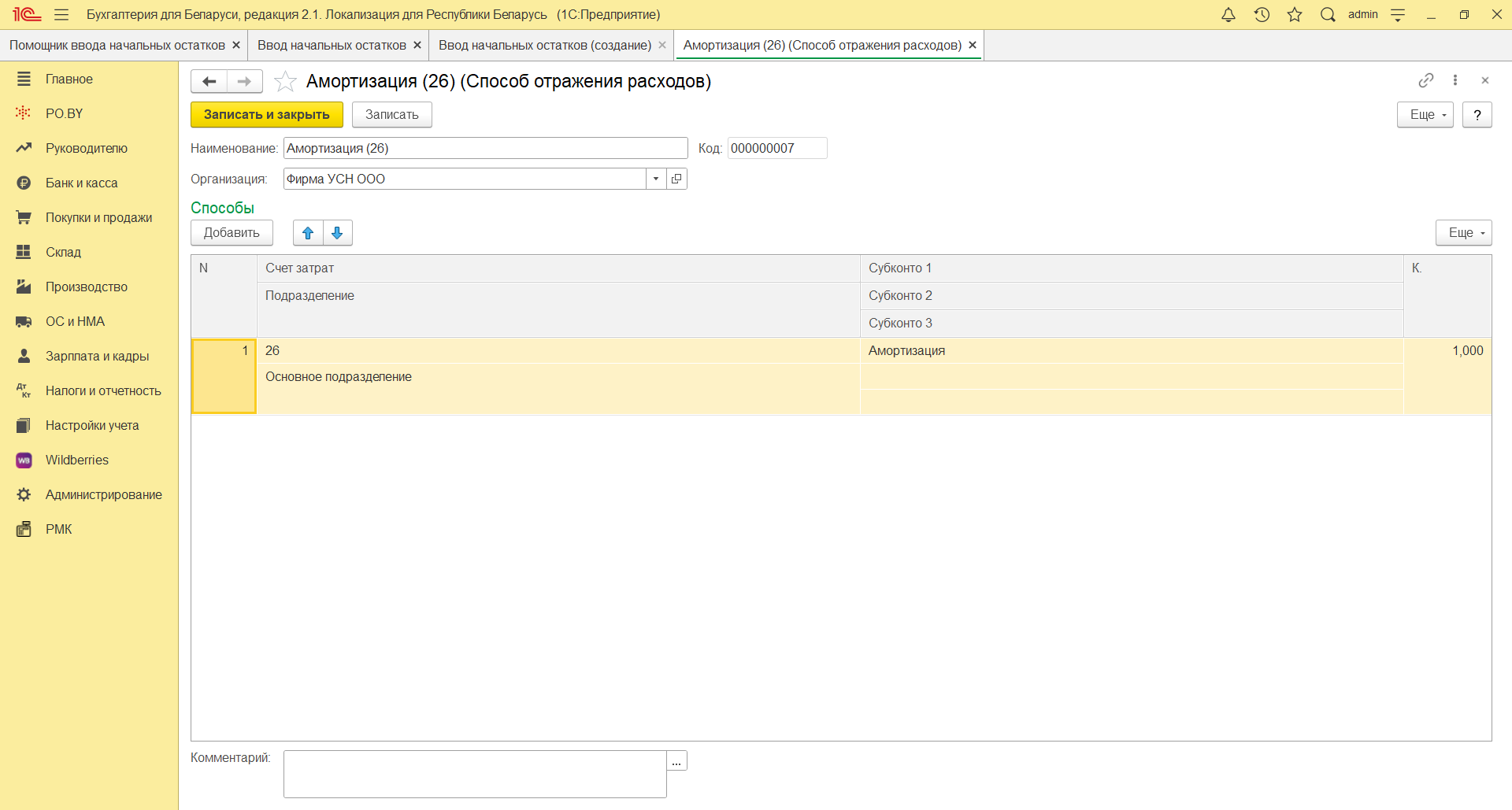
Task: Open the global search magnifier icon
Action: tap(1328, 15)
